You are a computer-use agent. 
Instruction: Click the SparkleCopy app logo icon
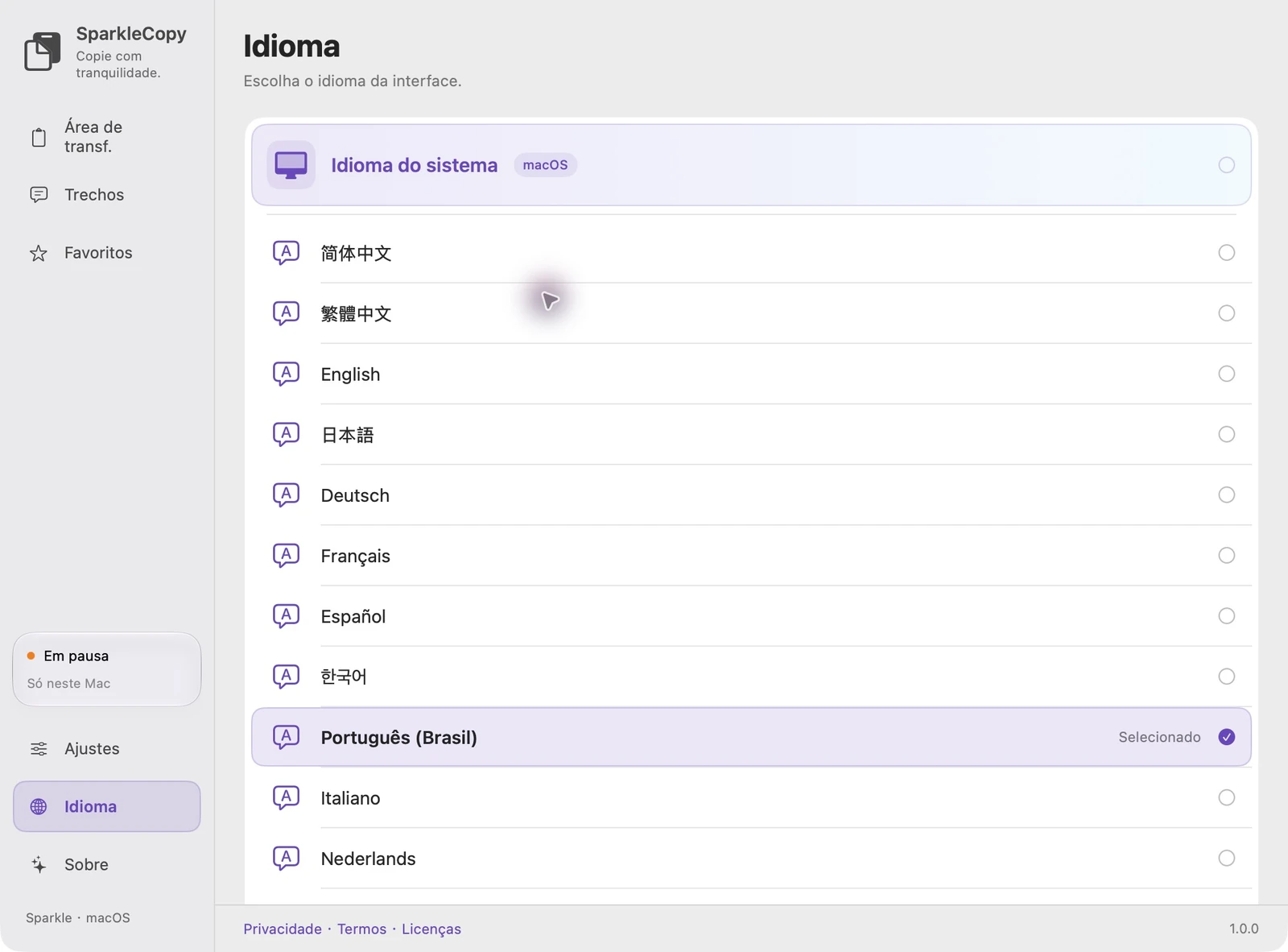pos(43,52)
